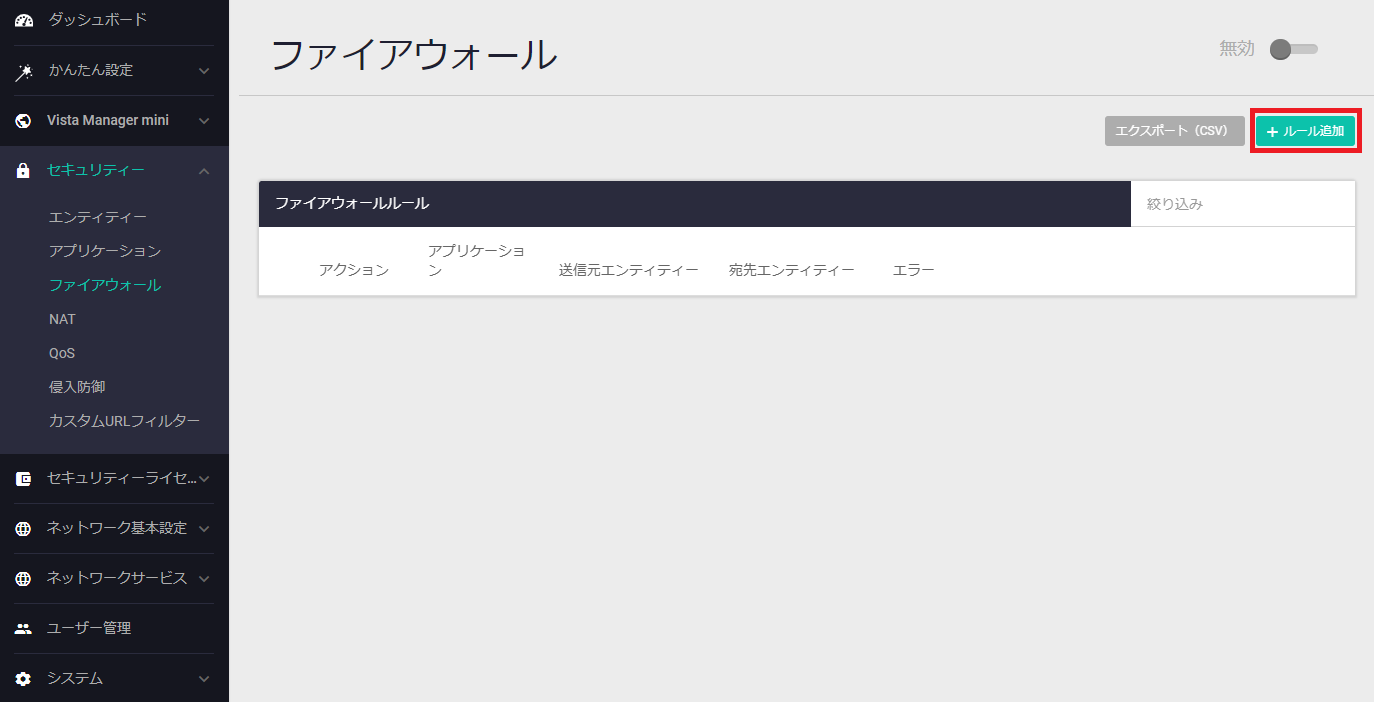1374x702 pixels.
Task: Click the ルール追加 button
Action: click(1306, 131)
